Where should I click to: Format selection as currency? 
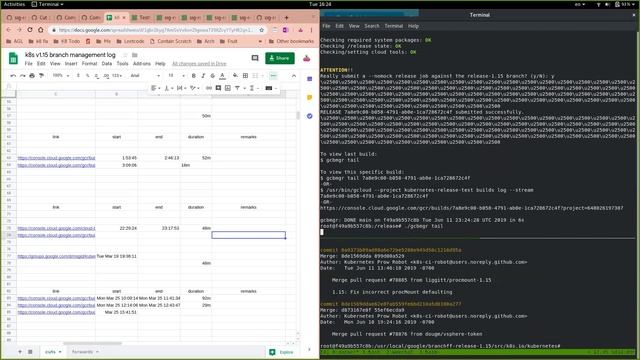tap(78, 76)
